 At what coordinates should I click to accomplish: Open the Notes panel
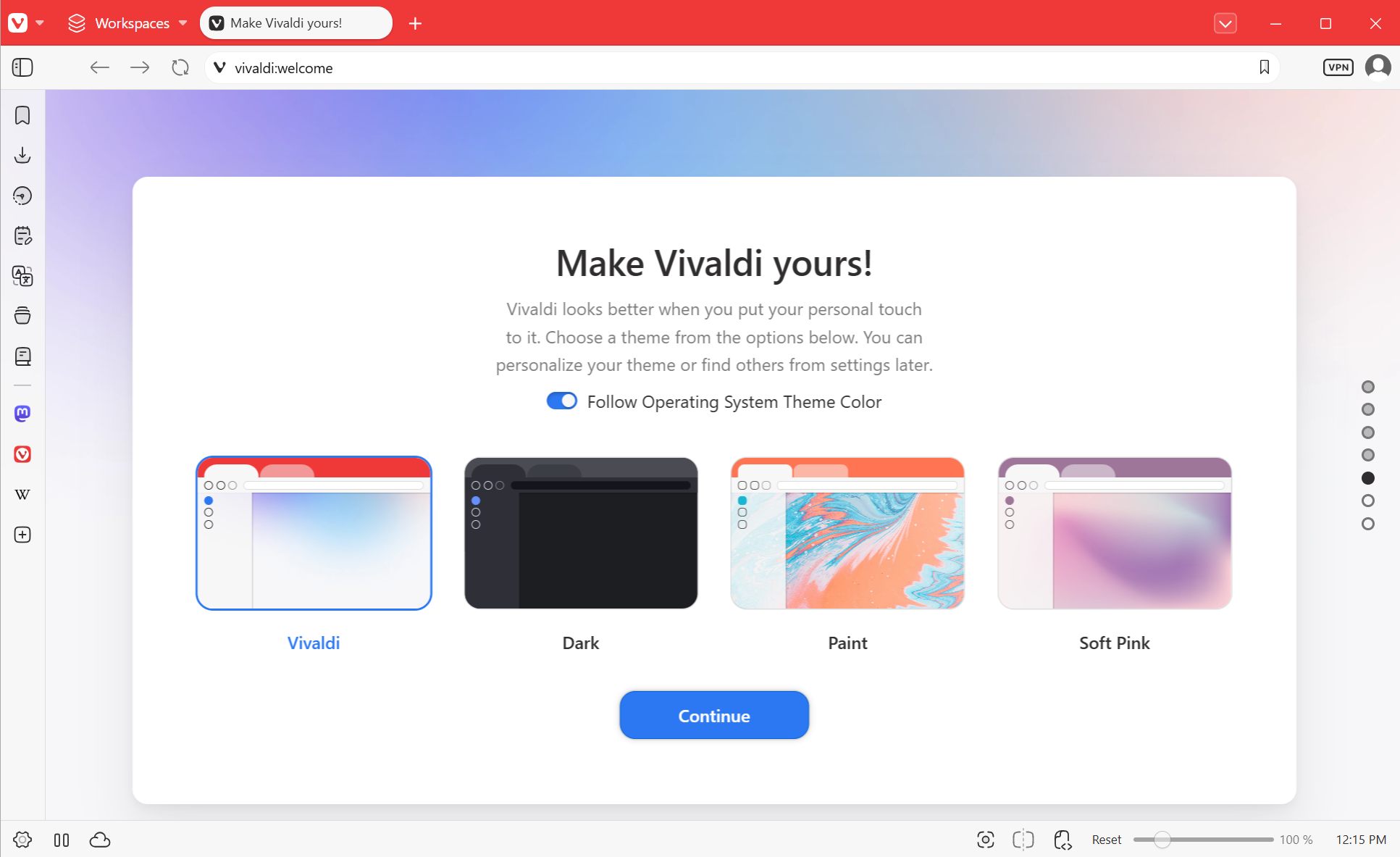[22, 235]
